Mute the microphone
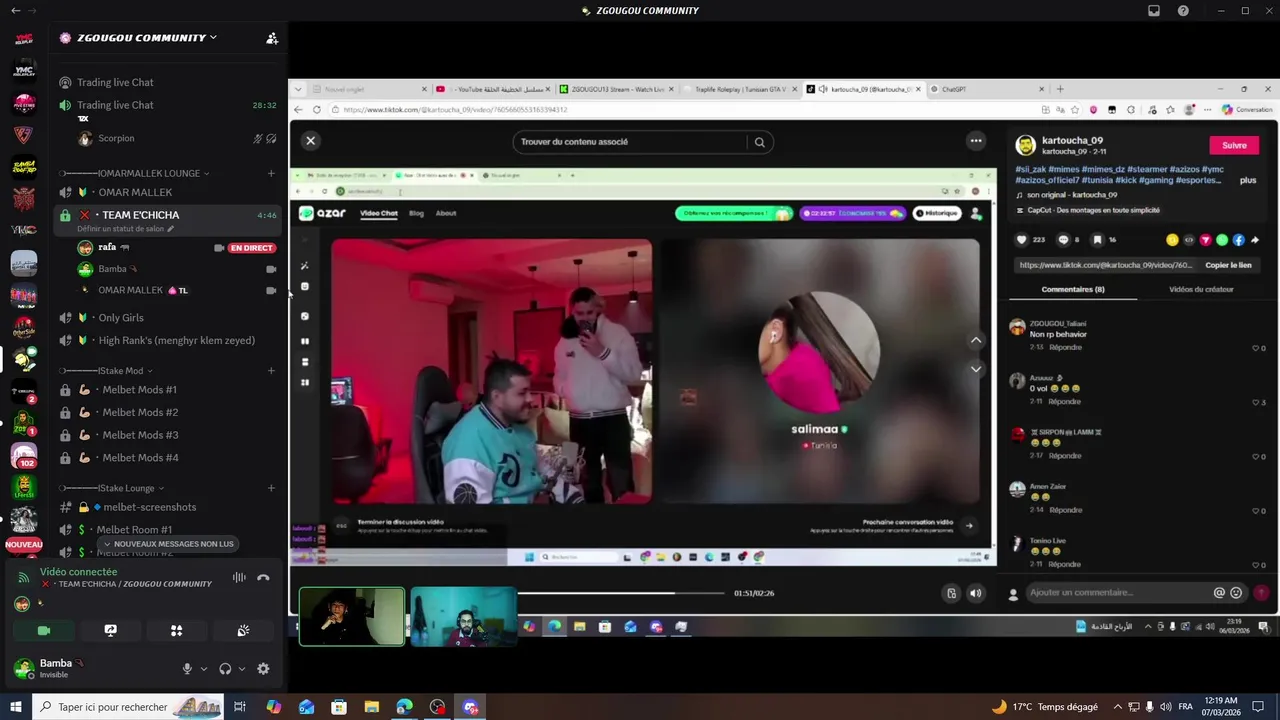 pos(187,669)
